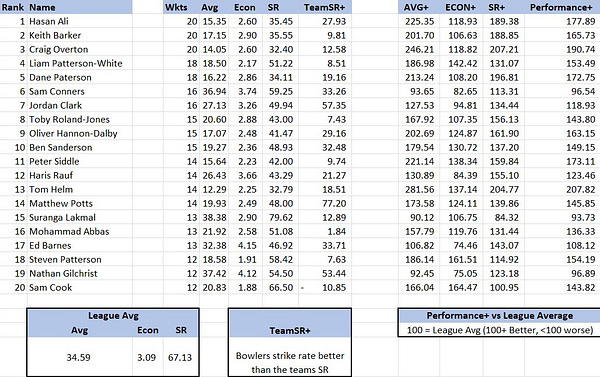Click the TeamSR+ header in top table

[x=325, y=7]
